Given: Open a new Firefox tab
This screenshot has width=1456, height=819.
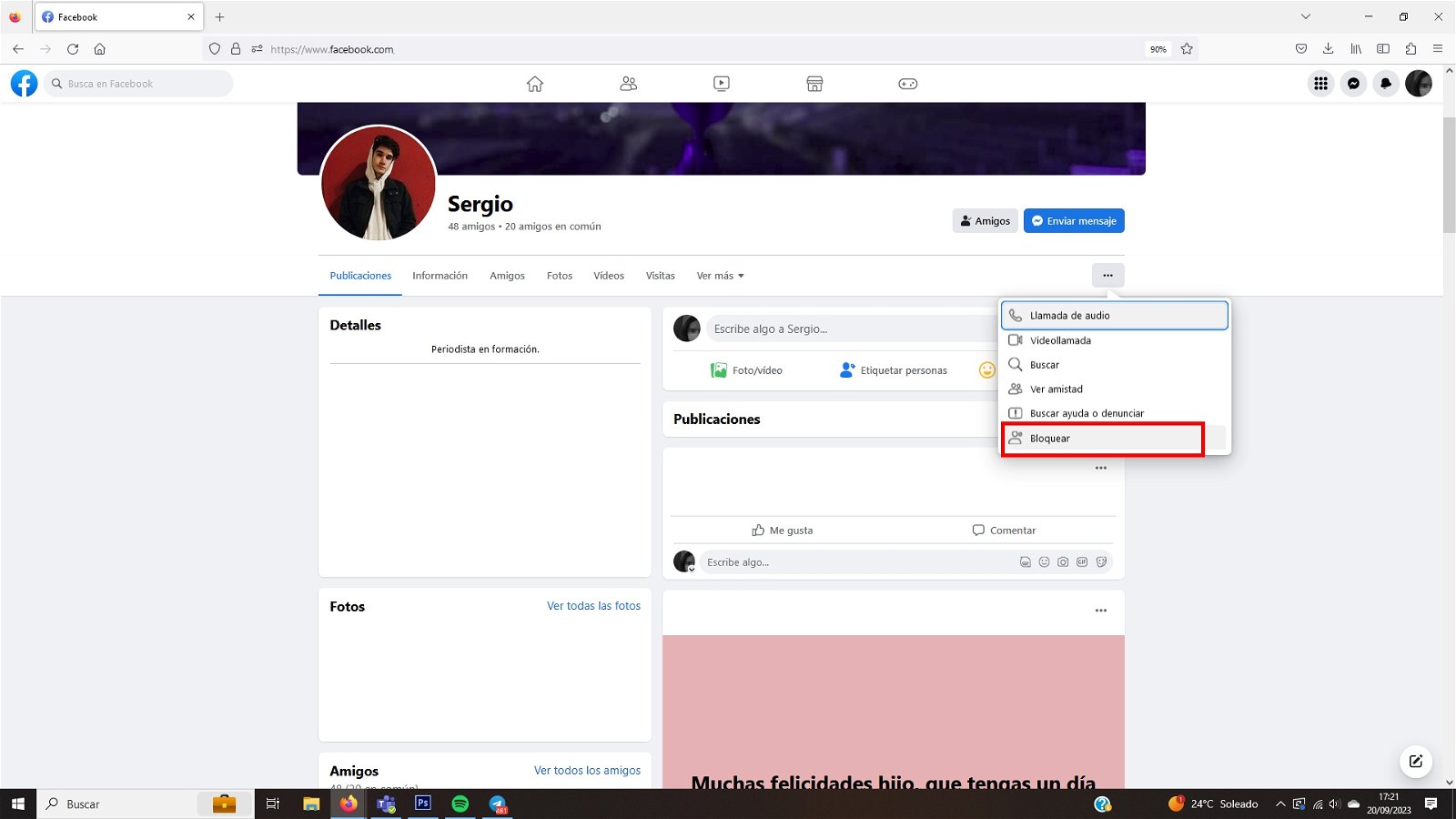Looking at the screenshot, I should pyautogui.click(x=219, y=16).
